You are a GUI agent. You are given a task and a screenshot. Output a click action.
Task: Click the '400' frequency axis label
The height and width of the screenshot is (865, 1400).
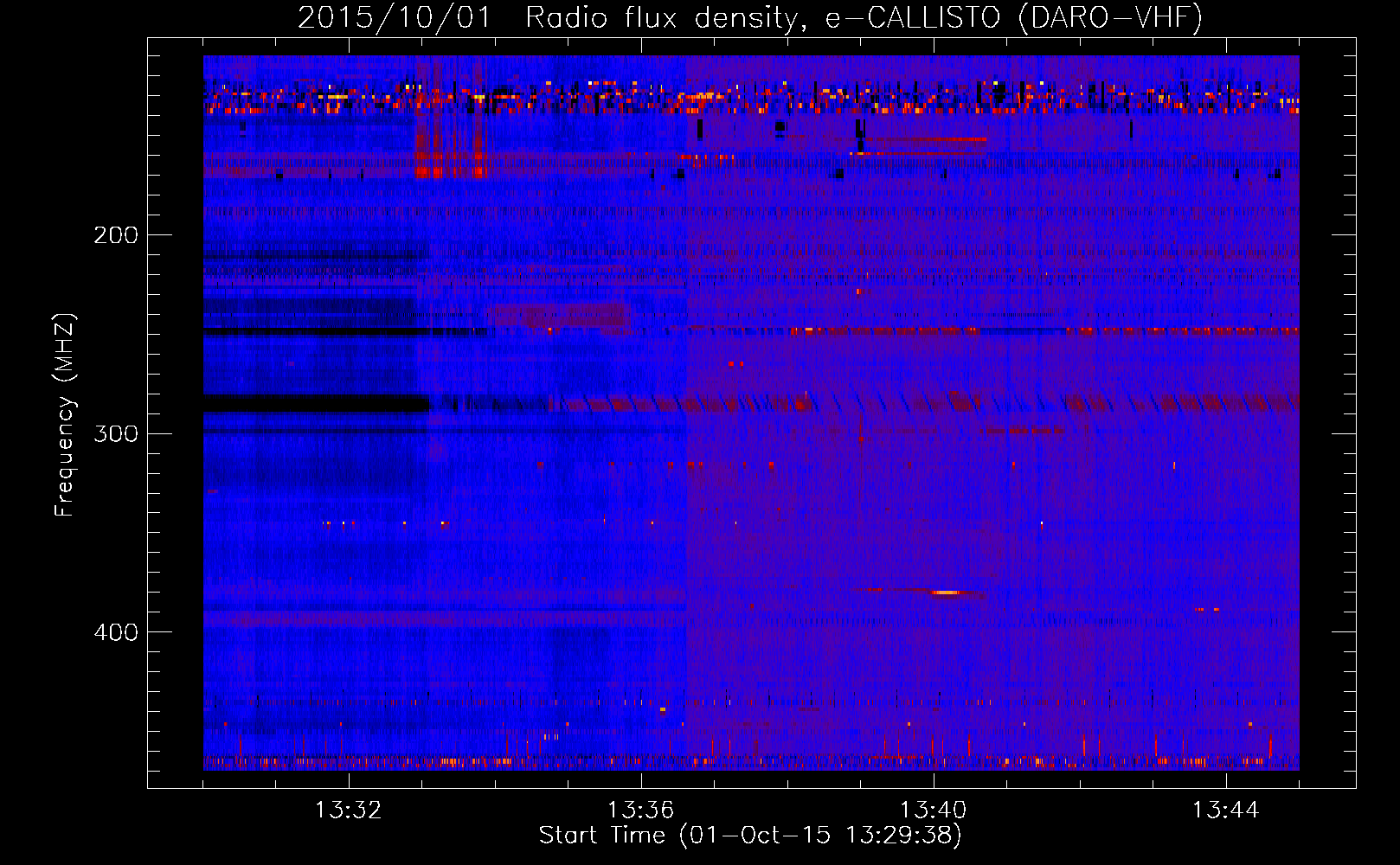point(116,632)
